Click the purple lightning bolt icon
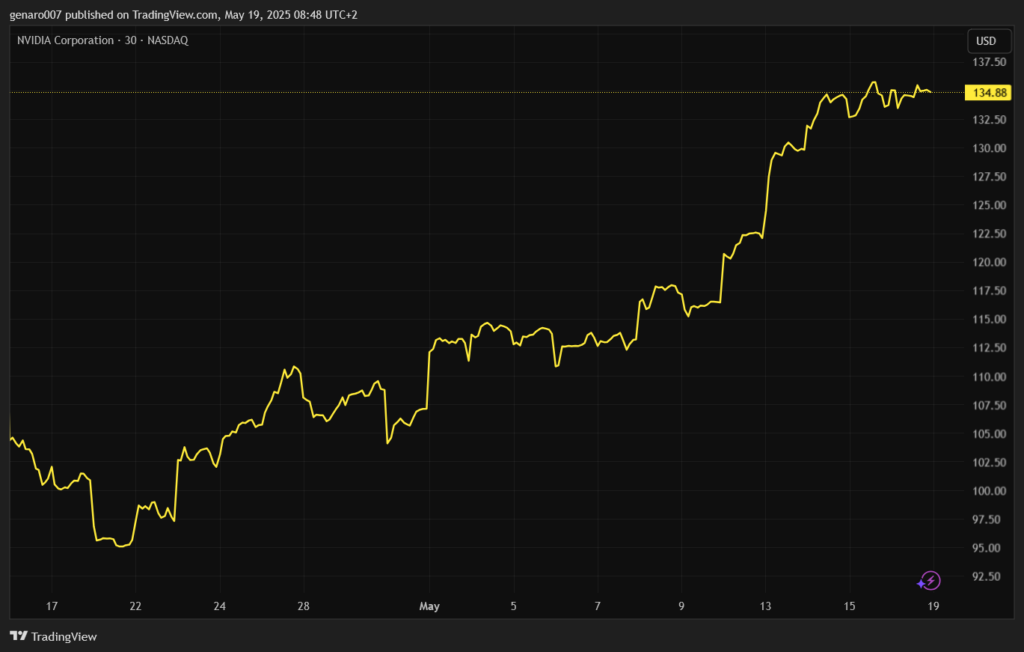Image resolution: width=1024 pixels, height=652 pixels. tap(929, 581)
